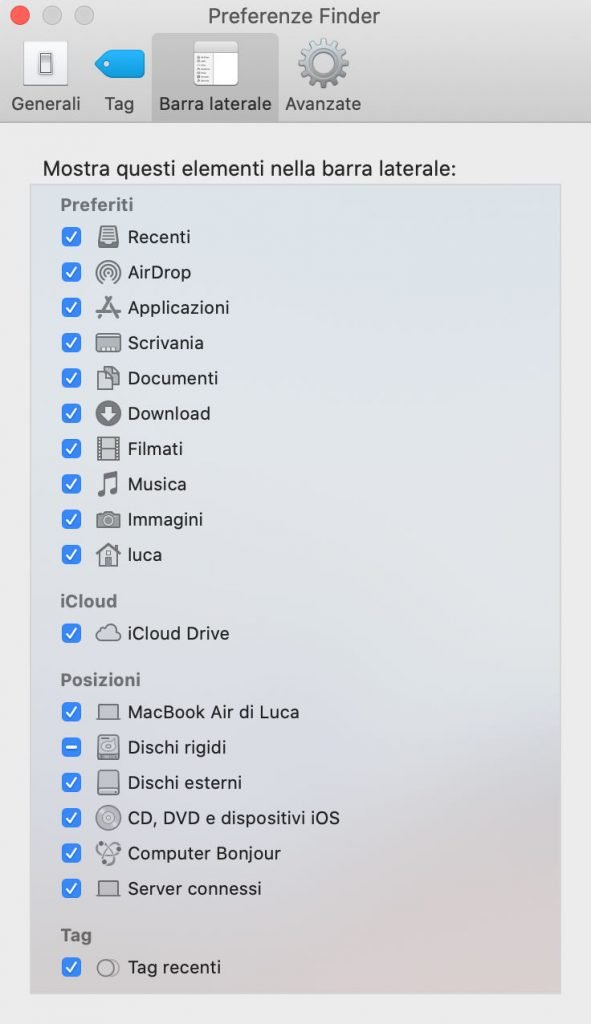Viewport: 591px width, 1024px height.
Task: Open the Avanzate gear tab
Action: pos(323,77)
